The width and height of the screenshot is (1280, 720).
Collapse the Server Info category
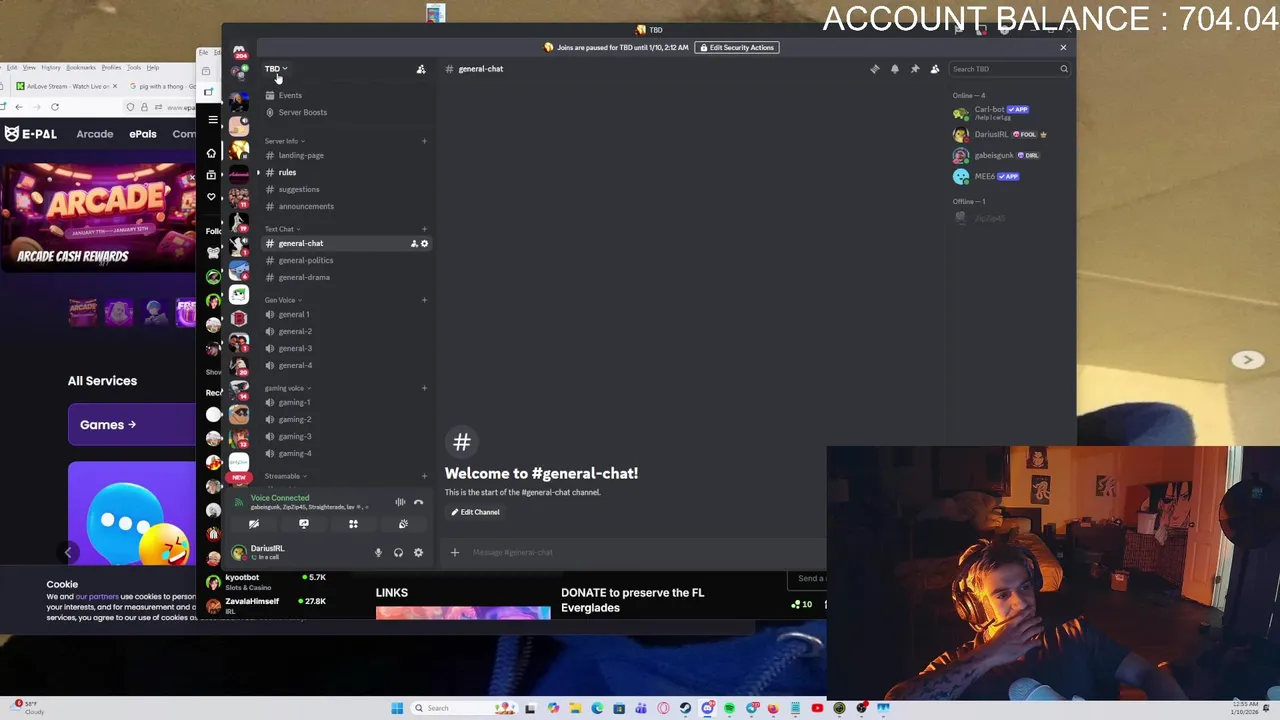[284, 141]
